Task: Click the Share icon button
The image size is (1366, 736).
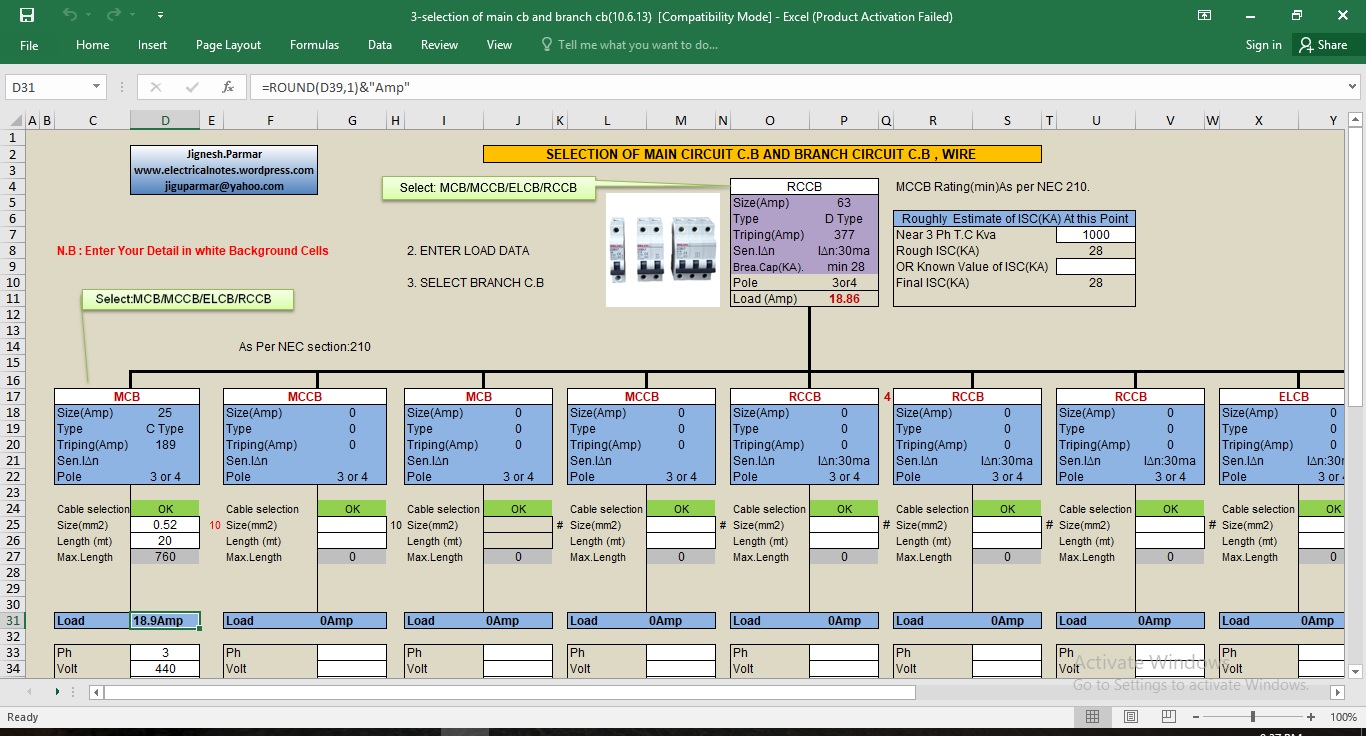Action: click(x=1322, y=45)
